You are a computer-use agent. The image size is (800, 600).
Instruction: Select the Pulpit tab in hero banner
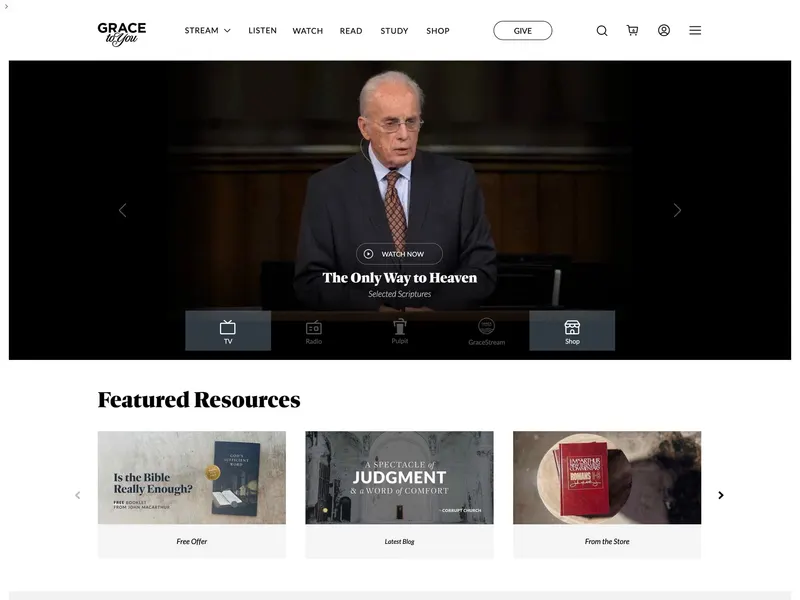pyautogui.click(x=400, y=331)
